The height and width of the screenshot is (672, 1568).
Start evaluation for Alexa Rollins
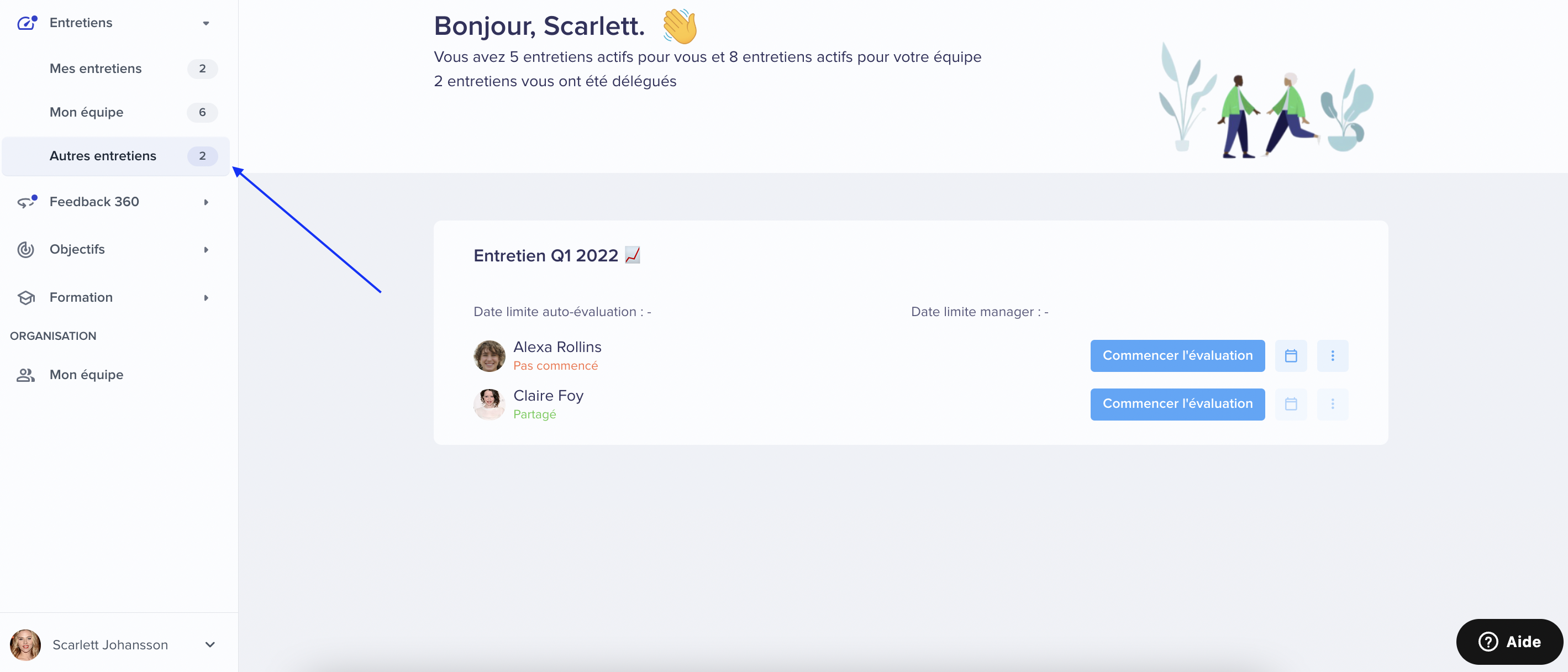tap(1177, 355)
